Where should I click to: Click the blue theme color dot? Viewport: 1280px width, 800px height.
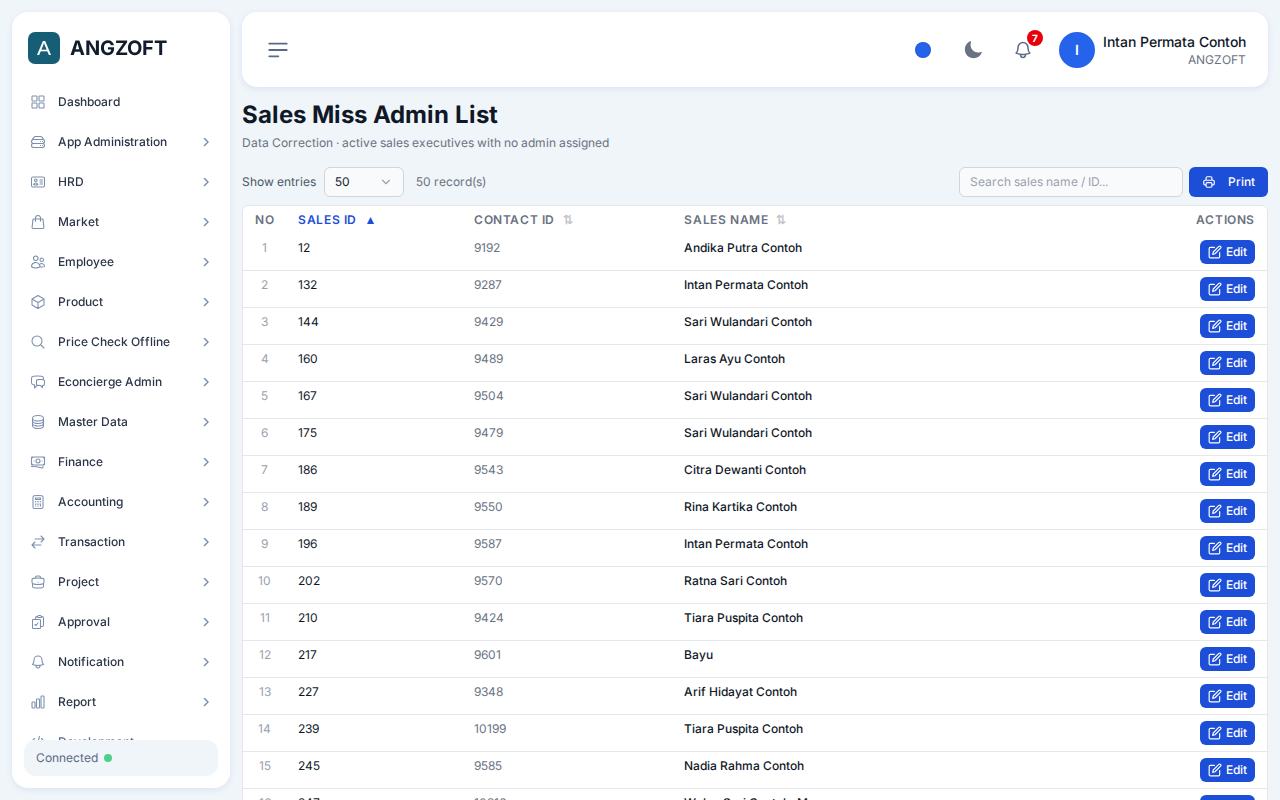923,50
